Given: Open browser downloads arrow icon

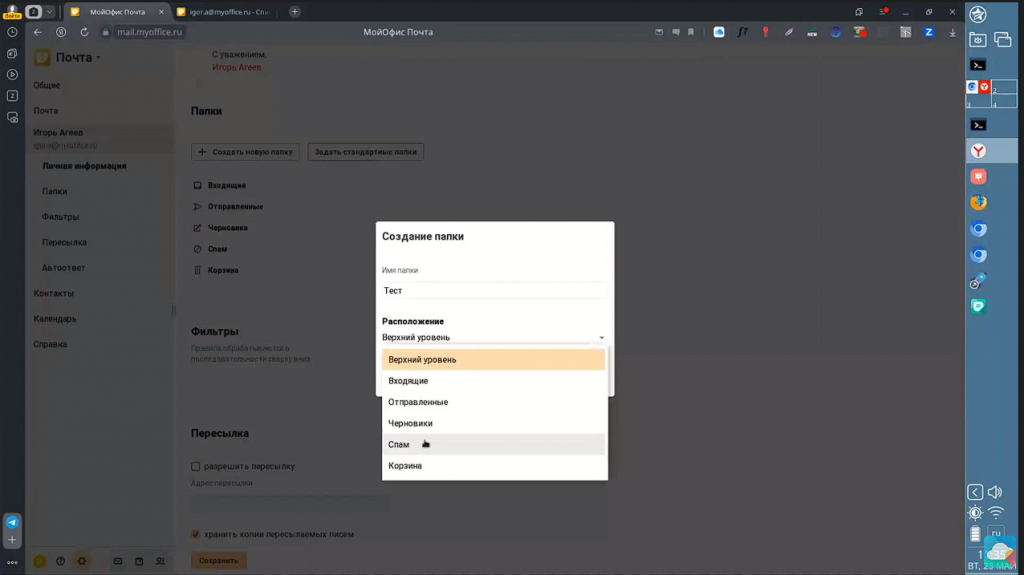Looking at the screenshot, I should 952,32.
